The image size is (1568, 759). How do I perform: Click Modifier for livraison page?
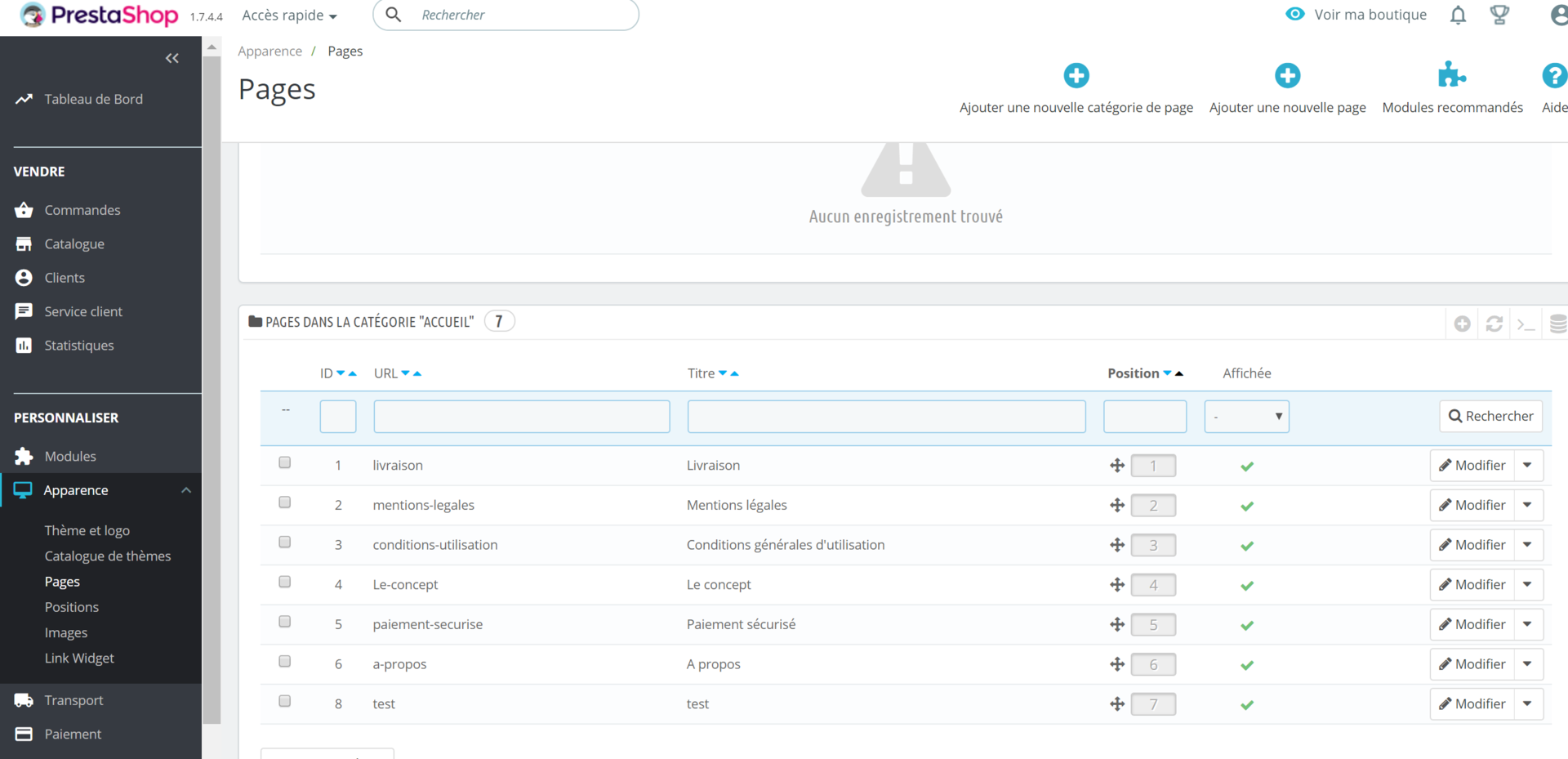1472,465
